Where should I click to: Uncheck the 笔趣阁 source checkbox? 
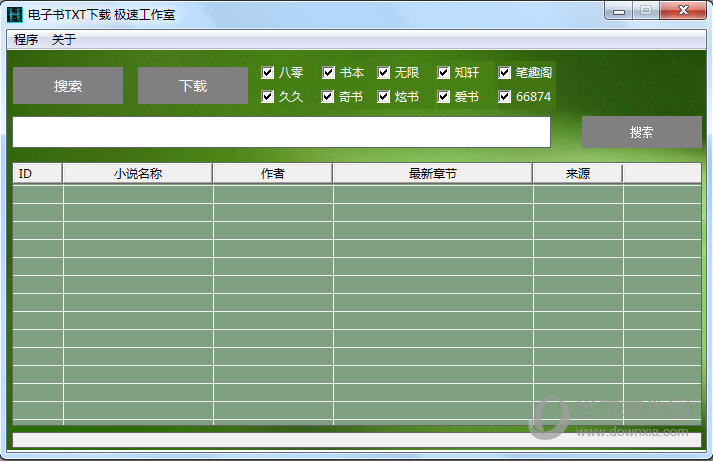[x=505, y=72]
